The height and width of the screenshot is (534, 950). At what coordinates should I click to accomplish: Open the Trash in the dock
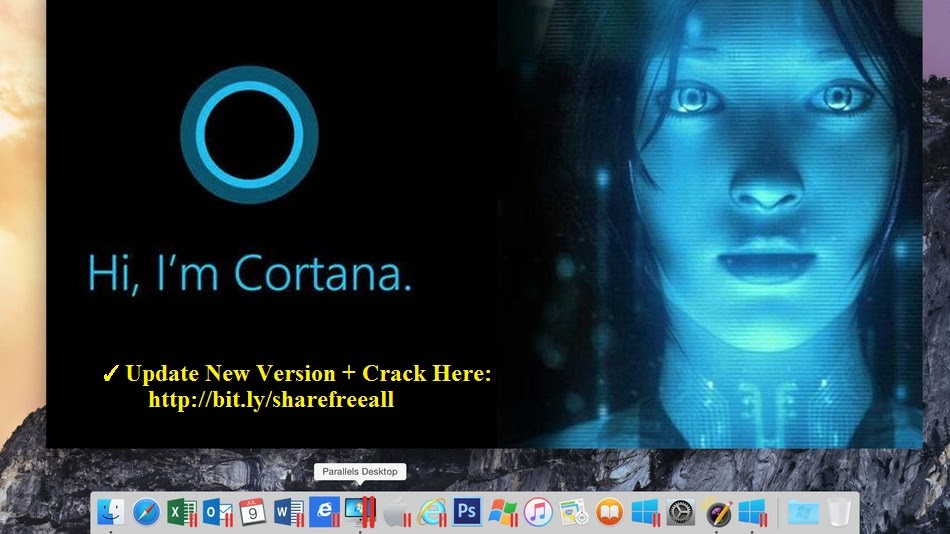pyautogui.click(x=839, y=512)
